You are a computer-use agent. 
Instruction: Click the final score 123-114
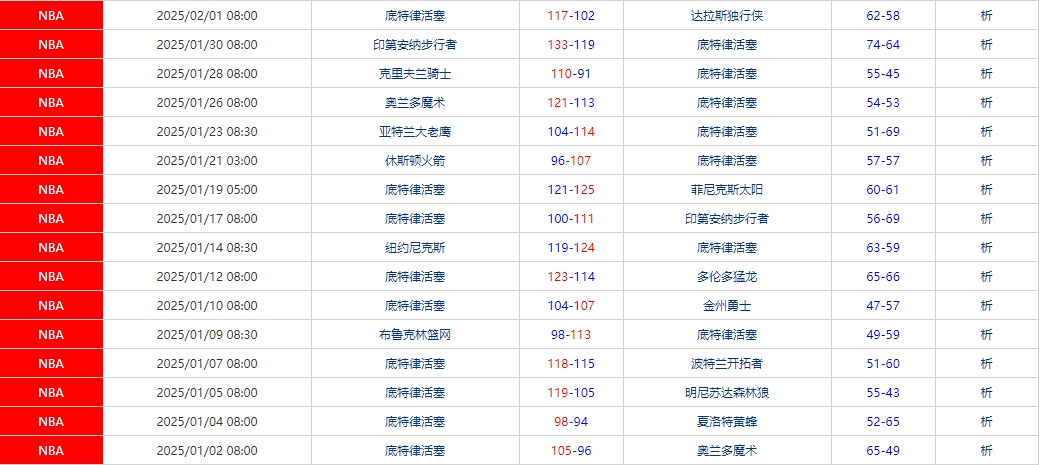pos(571,277)
